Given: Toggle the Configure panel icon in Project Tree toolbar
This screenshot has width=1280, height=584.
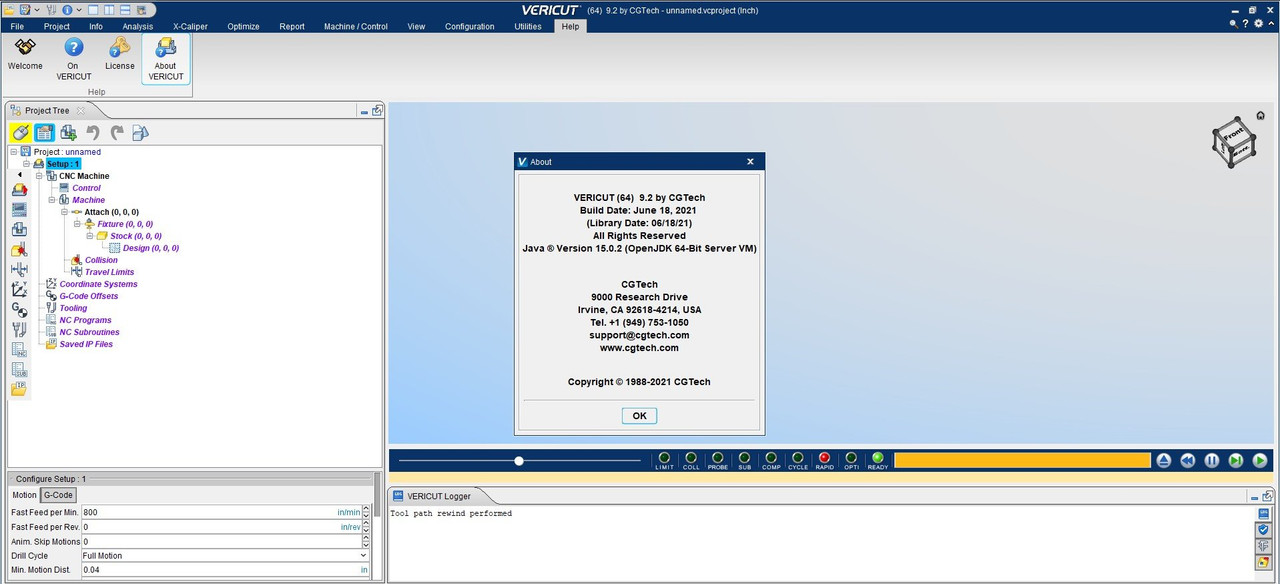Looking at the screenshot, I should [x=44, y=132].
